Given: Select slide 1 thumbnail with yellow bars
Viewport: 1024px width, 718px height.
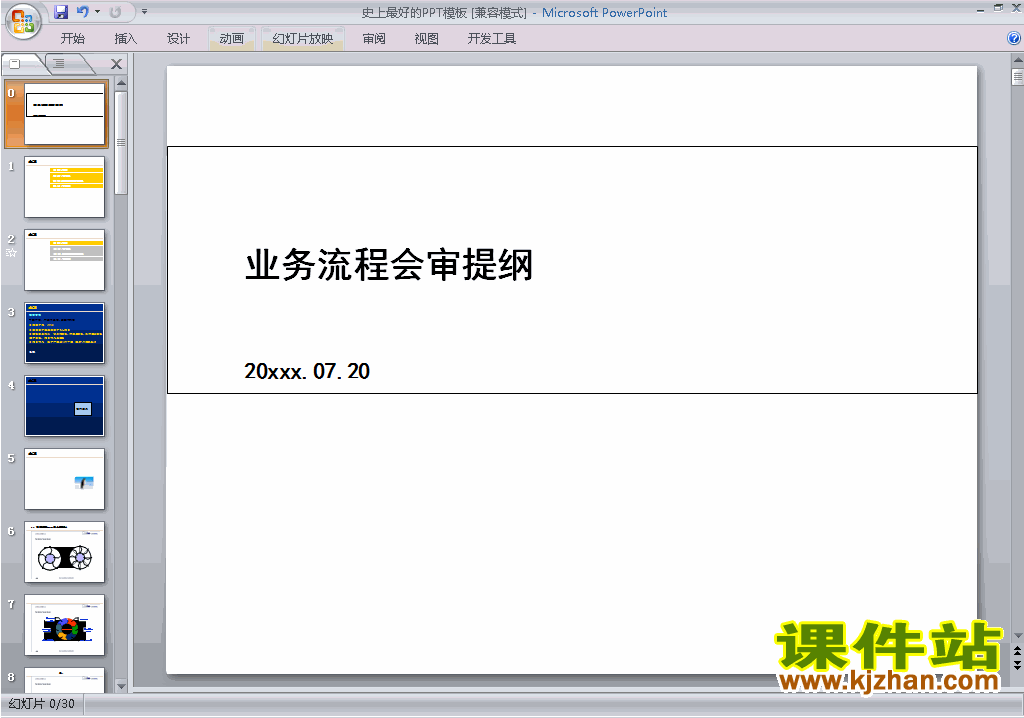Looking at the screenshot, I should (64, 187).
